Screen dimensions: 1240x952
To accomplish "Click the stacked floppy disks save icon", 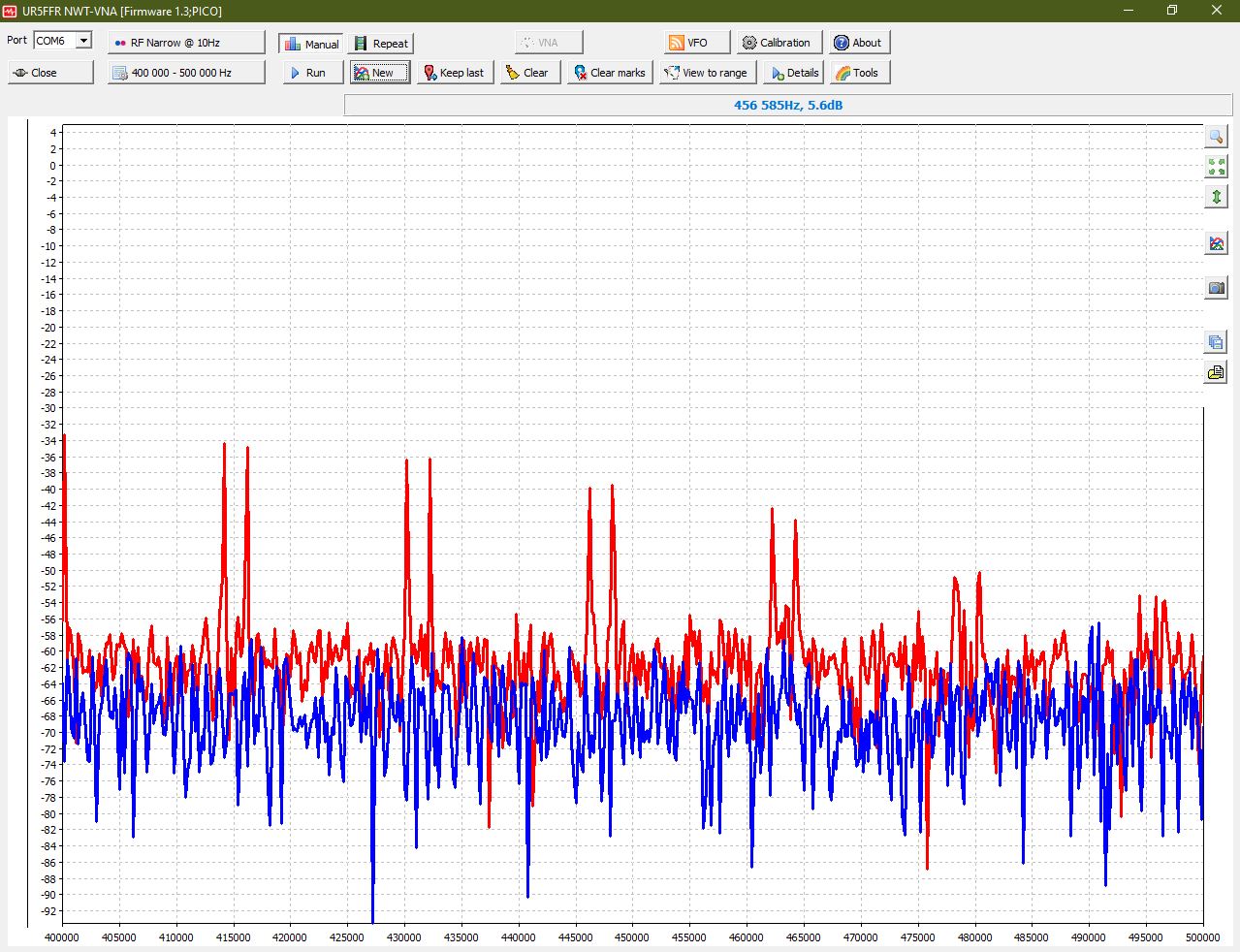I will (1216, 341).
